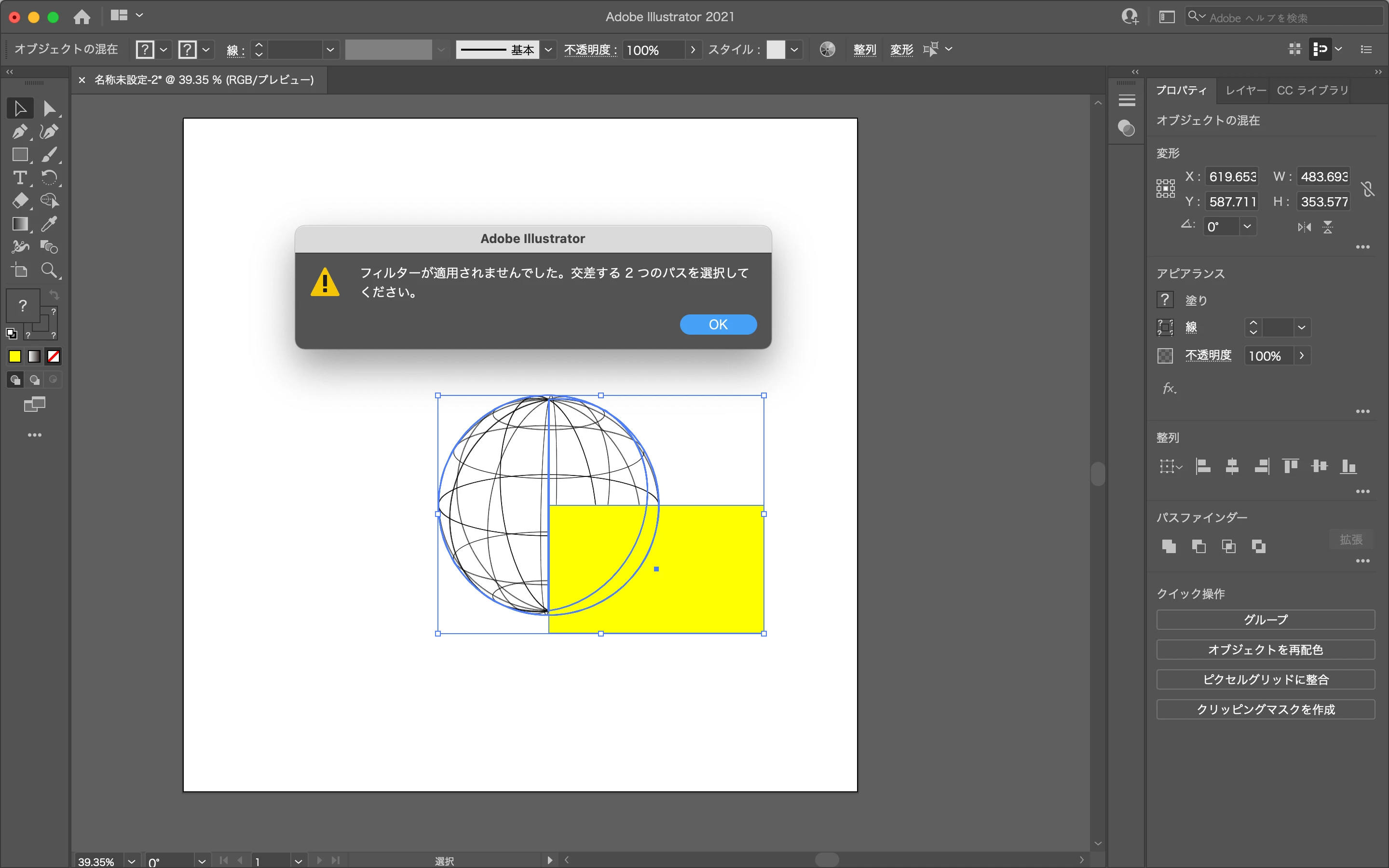
Task: Click the クリッピングマスクを作成 button
Action: (x=1265, y=709)
